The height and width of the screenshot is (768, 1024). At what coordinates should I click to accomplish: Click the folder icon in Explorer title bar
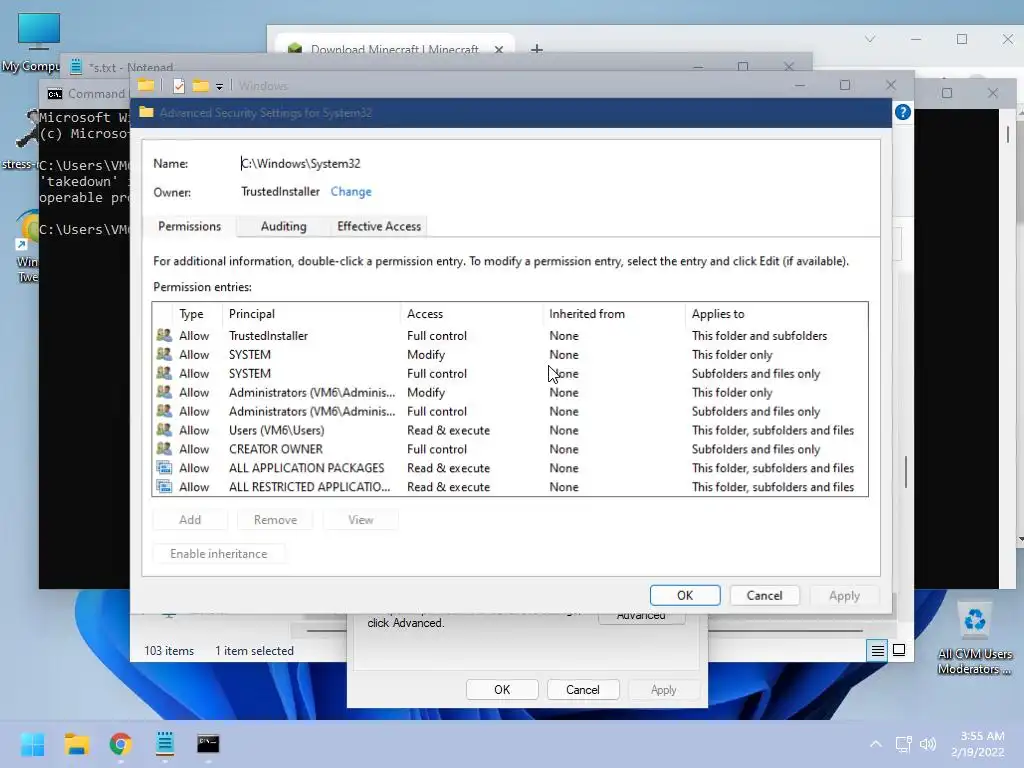tap(146, 86)
